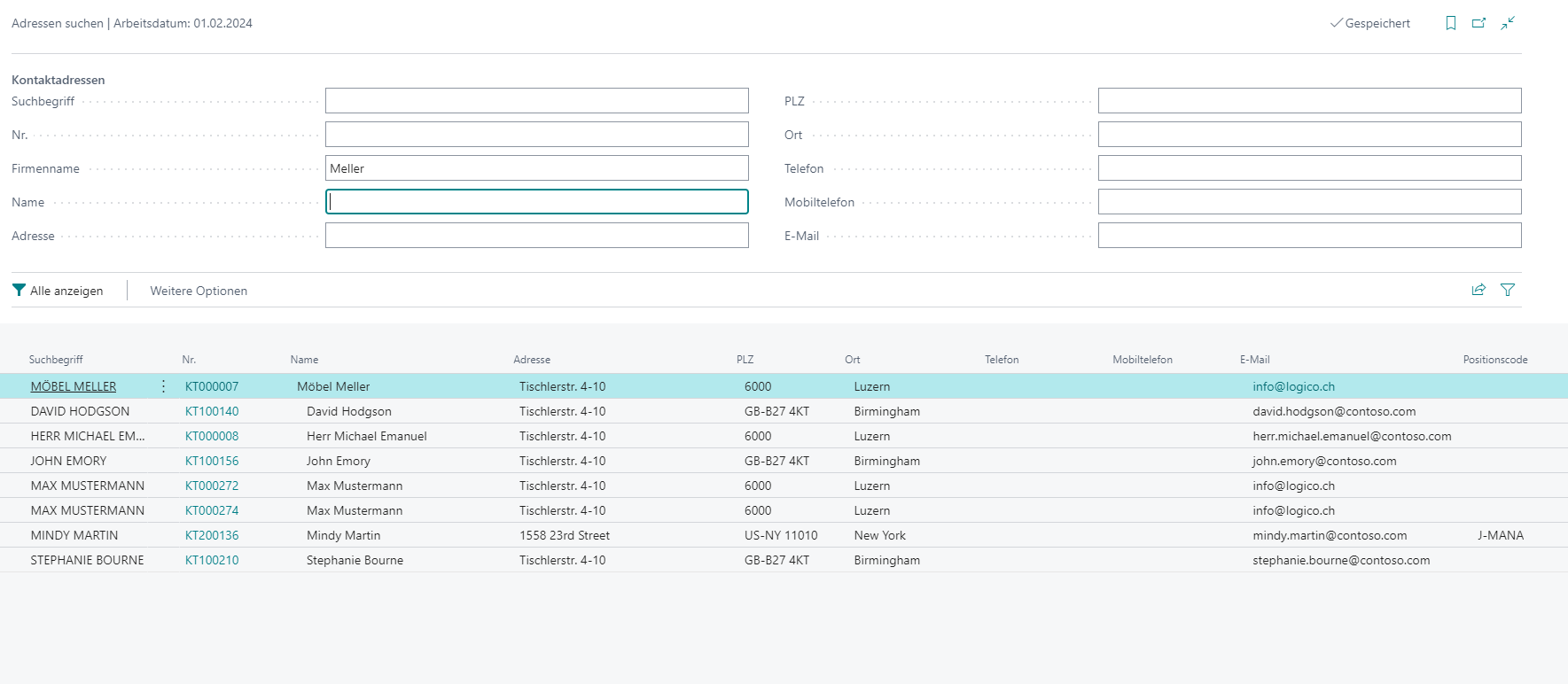
Task: Open row options for MÖBEL MELLER
Action: coord(163,386)
